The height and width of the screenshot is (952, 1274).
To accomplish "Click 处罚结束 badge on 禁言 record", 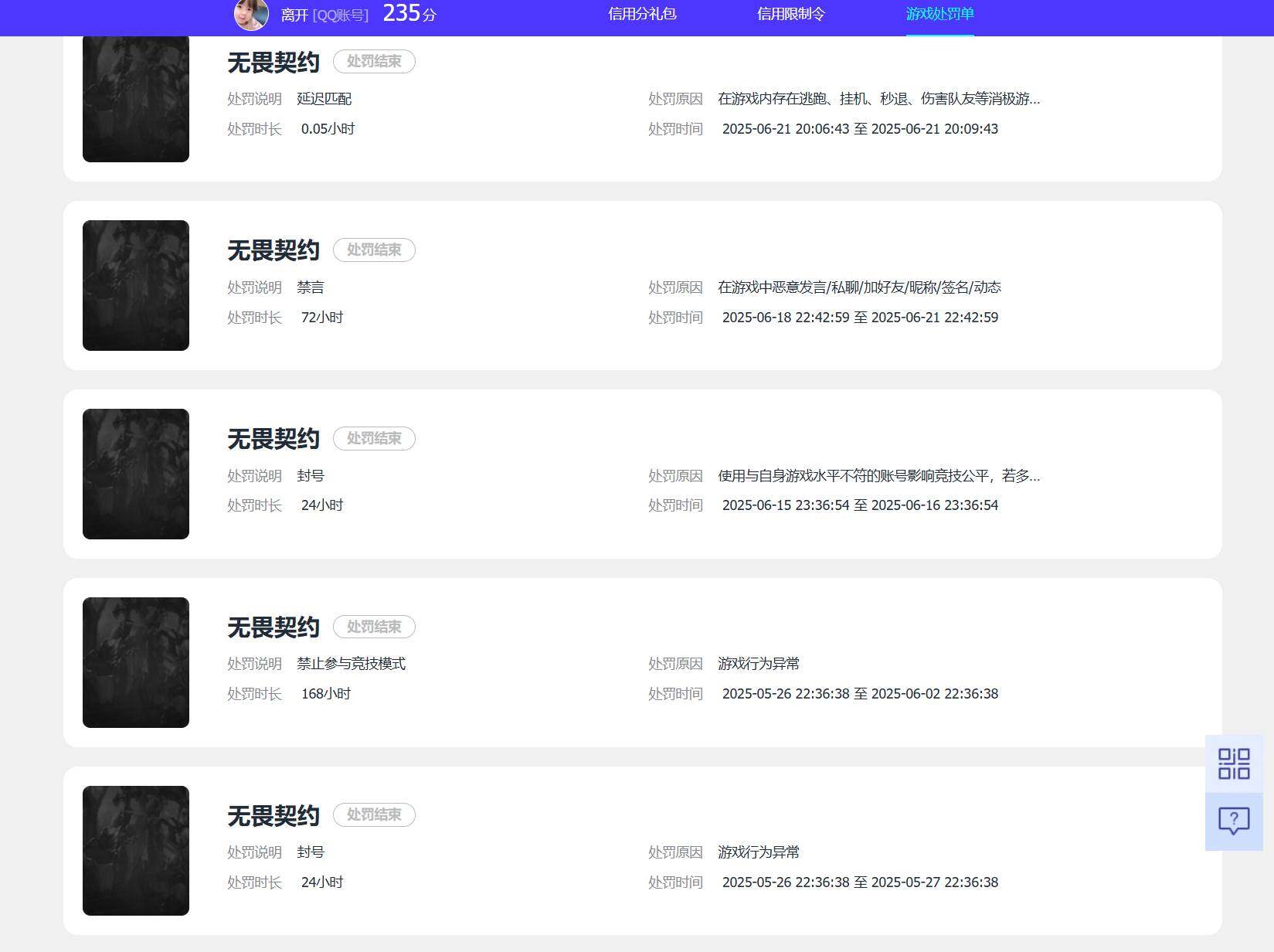I will 374,250.
